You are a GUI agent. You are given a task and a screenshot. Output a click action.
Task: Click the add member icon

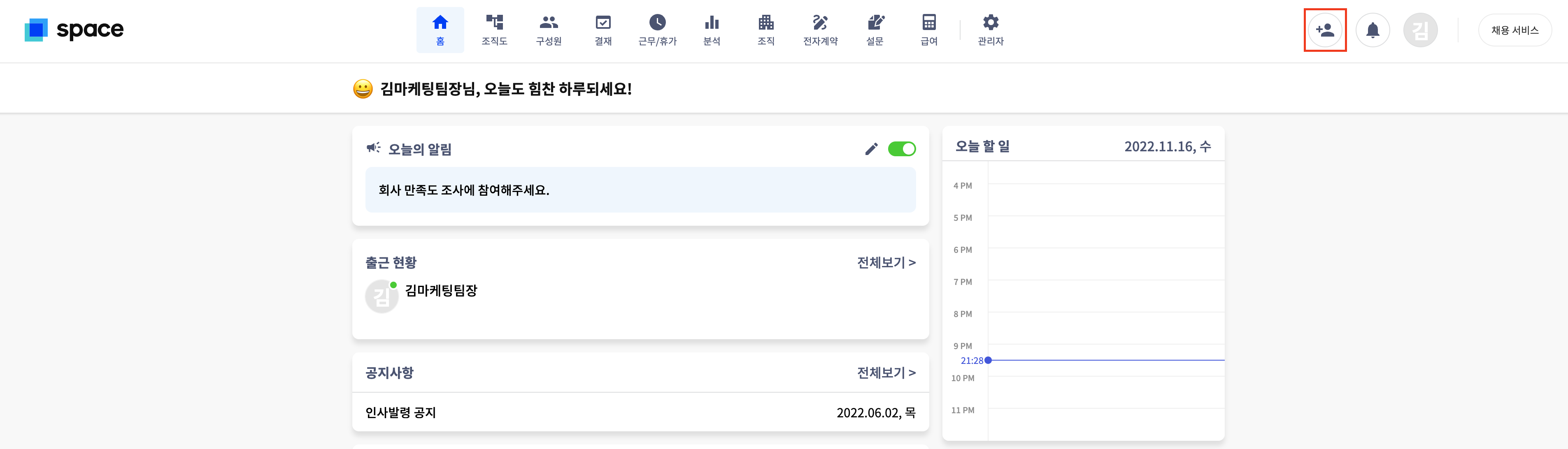[x=1324, y=30]
